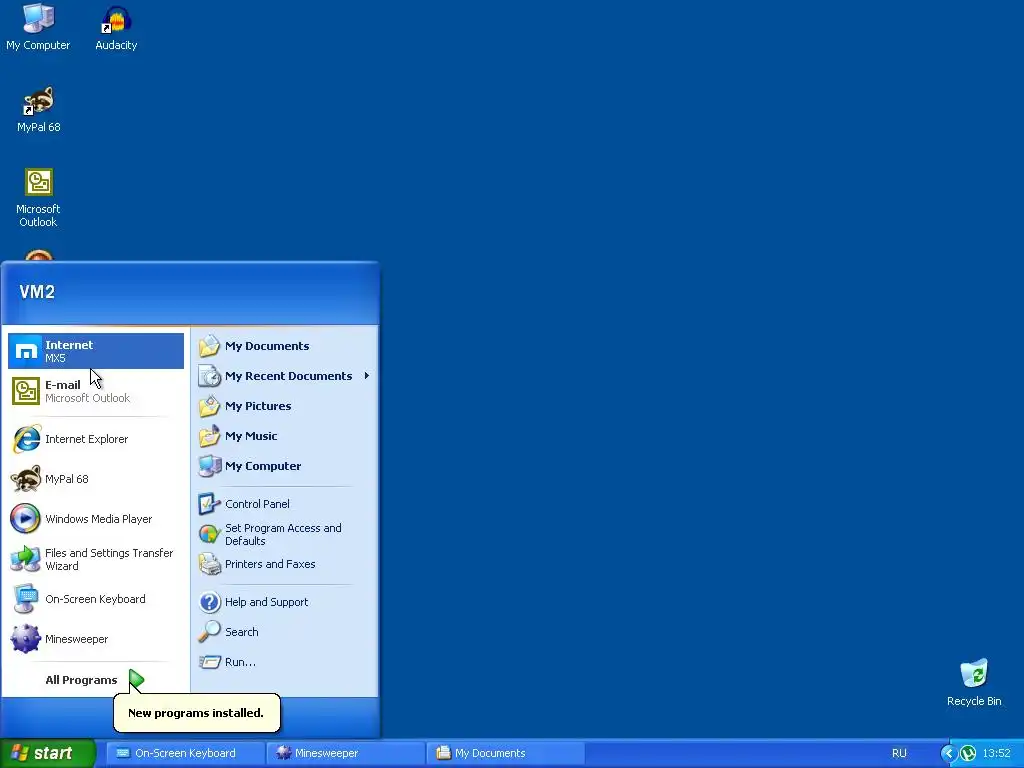Switch to Minesweeper taskbar button
The width and height of the screenshot is (1024, 768).
[346, 753]
